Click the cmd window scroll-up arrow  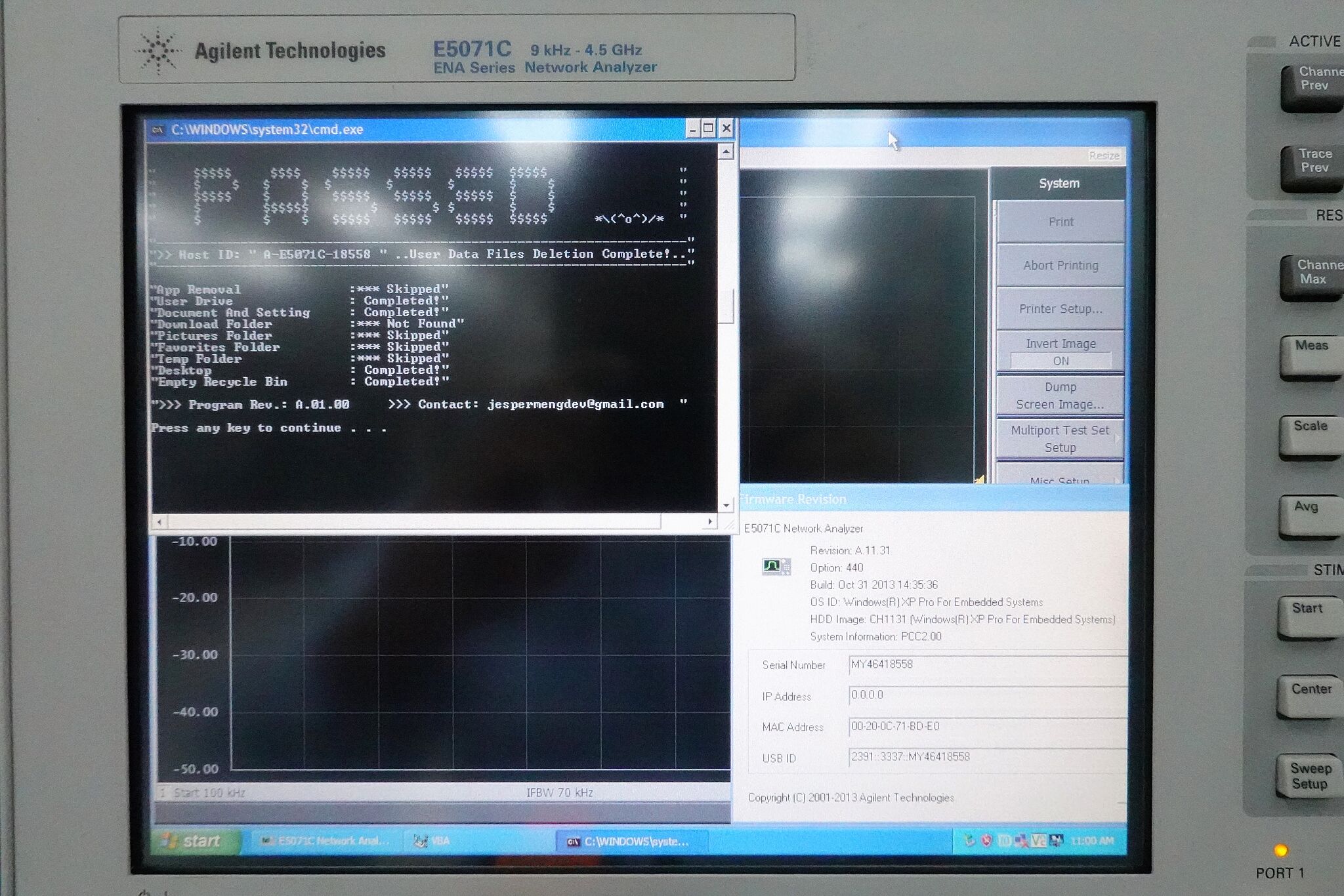pos(726,152)
